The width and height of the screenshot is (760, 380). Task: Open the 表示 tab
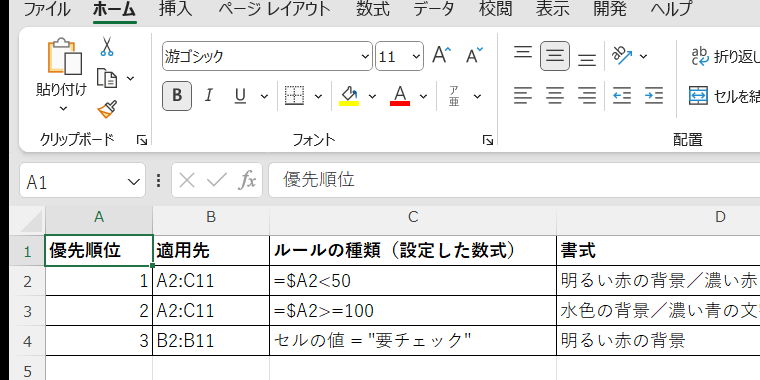click(553, 9)
